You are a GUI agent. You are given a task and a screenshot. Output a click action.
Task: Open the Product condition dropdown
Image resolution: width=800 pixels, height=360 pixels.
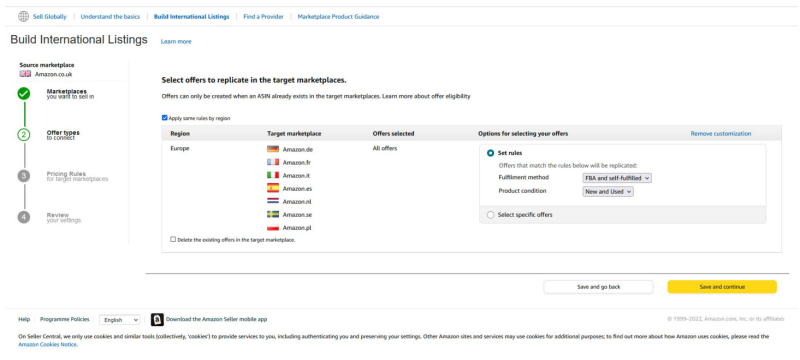(608, 191)
